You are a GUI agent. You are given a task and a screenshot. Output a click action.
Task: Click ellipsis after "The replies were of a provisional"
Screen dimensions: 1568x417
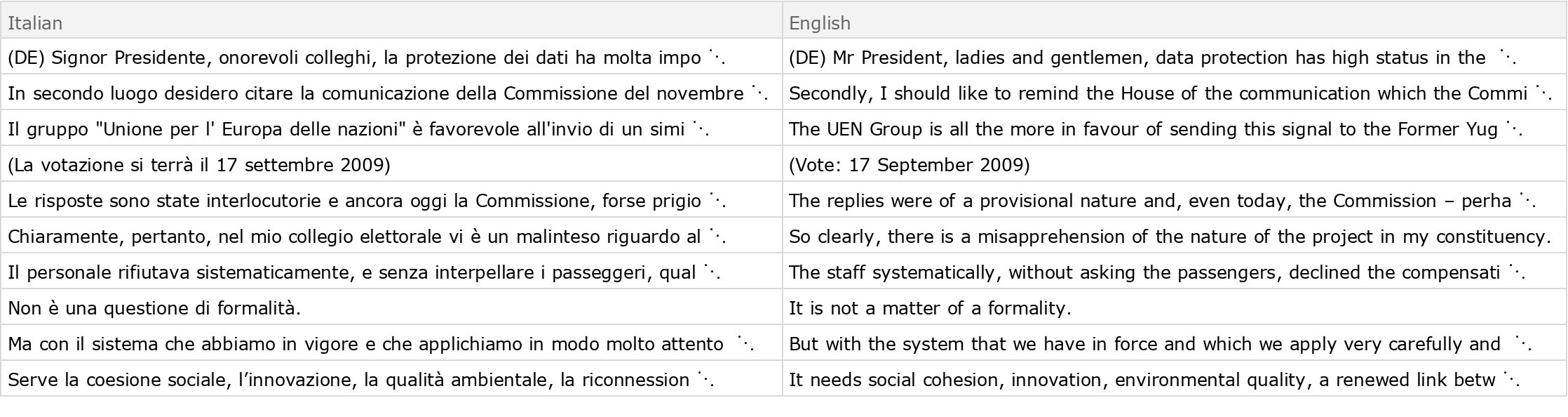point(1527,201)
